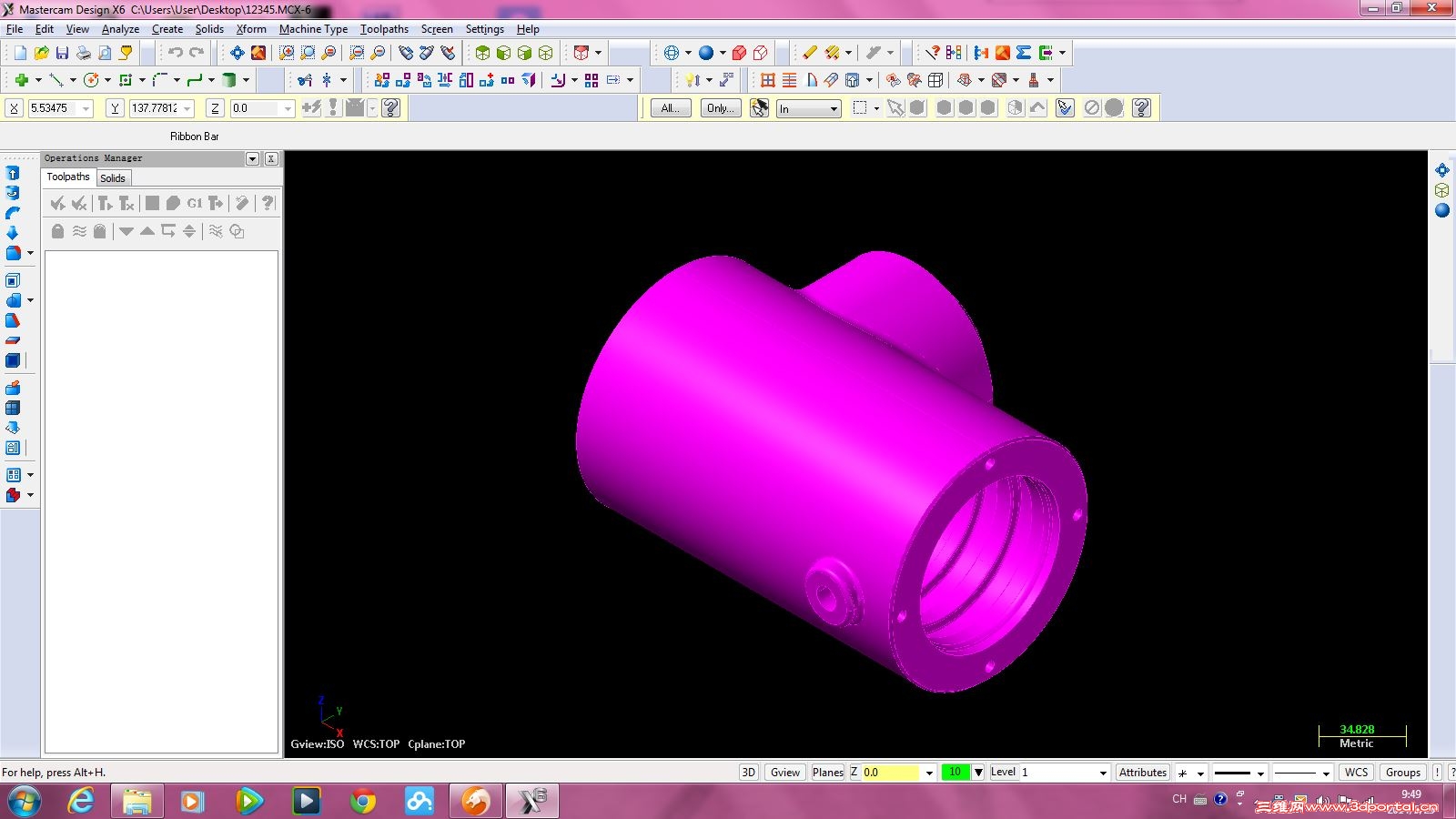Click the Shell solid icon in sidebar

point(13,280)
